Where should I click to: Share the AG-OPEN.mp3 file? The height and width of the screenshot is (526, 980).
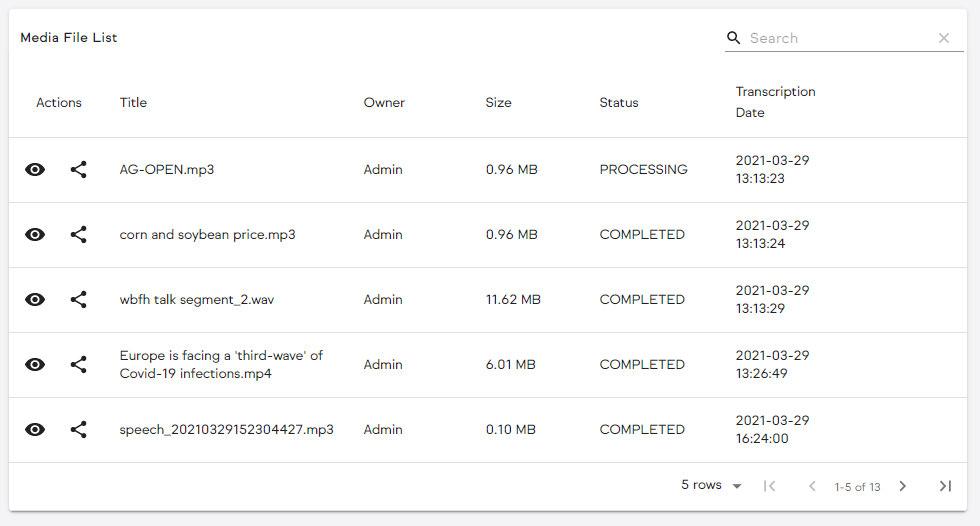pyautogui.click(x=78, y=169)
